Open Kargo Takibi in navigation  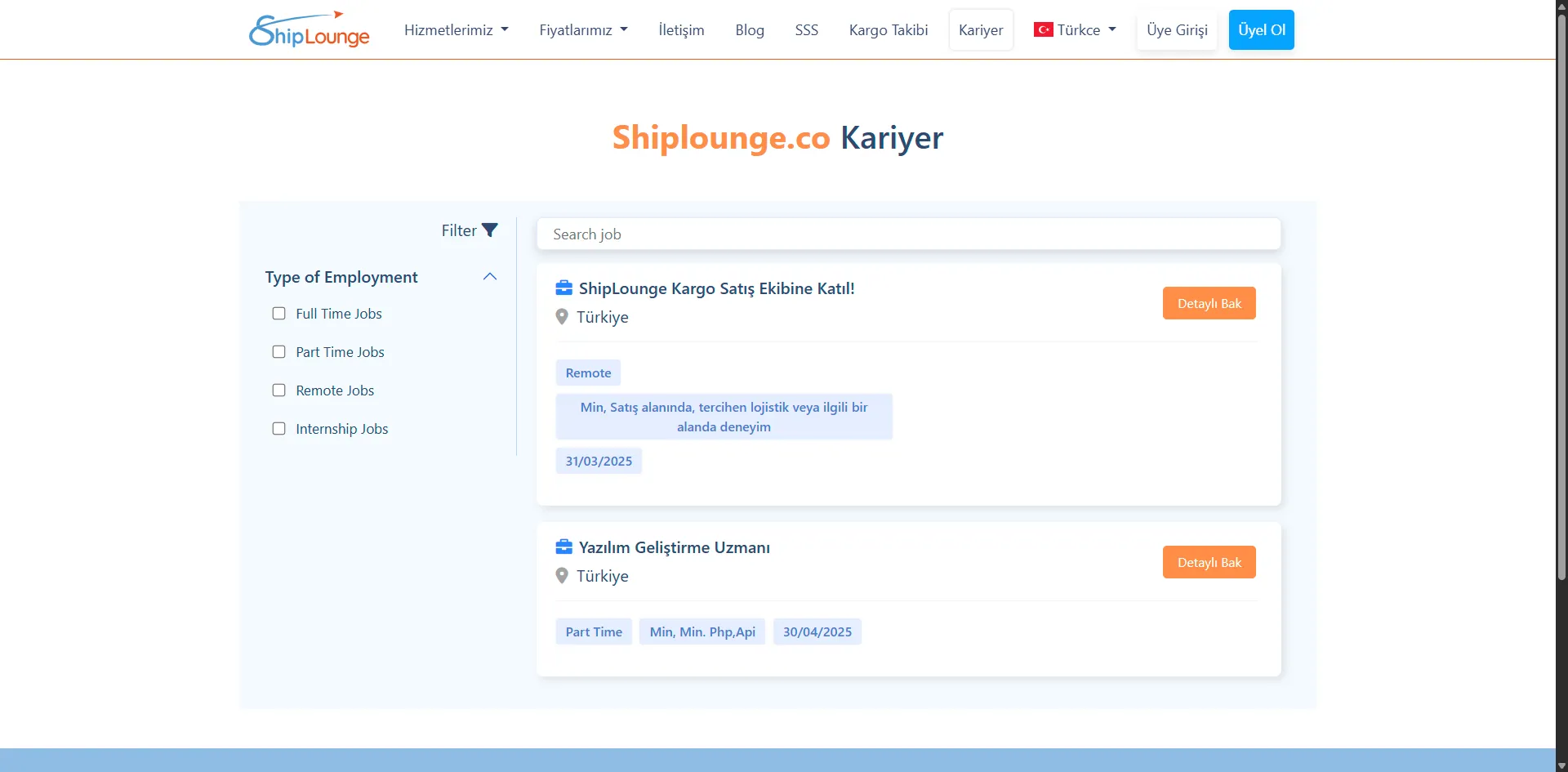click(x=889, y=30)
